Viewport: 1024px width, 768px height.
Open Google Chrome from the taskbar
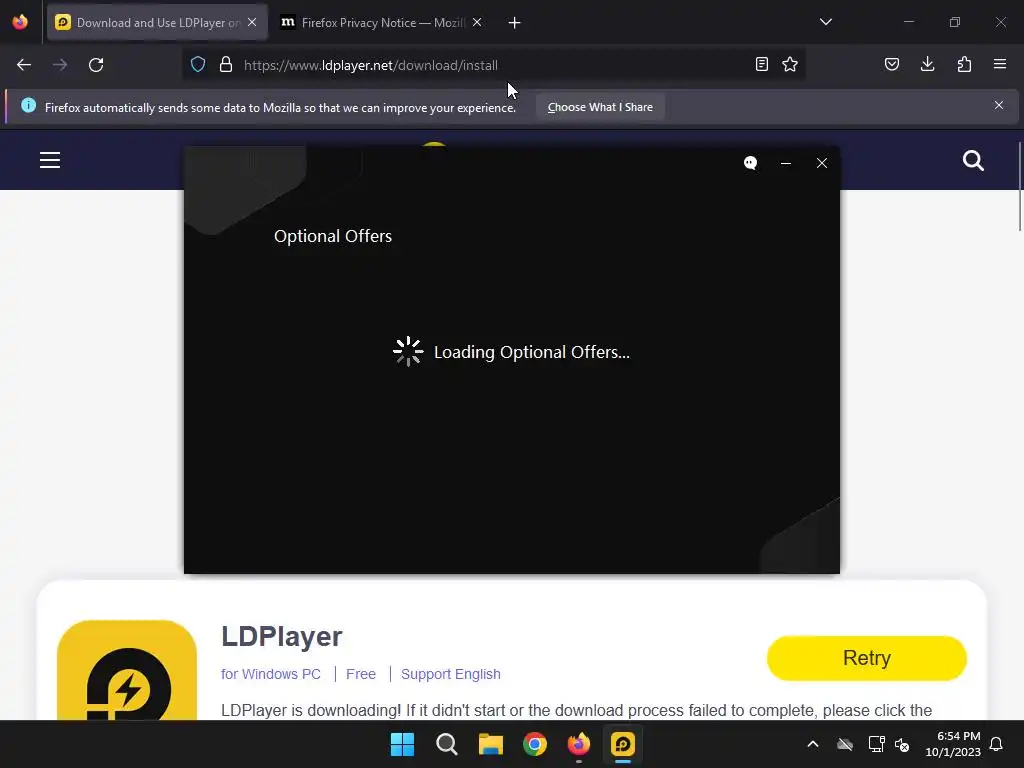pos(535,744)
